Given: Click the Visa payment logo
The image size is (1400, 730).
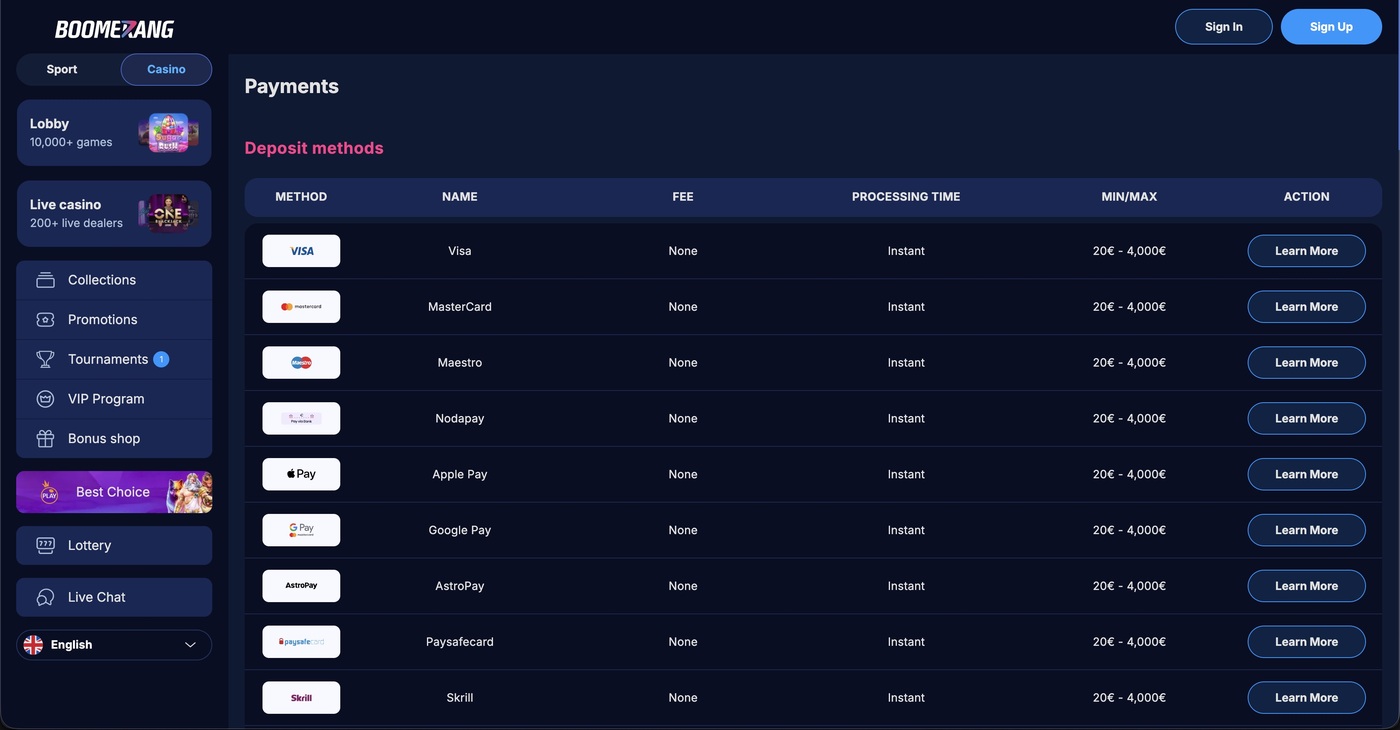Looking at the screenshot, I should click(301, 251).
